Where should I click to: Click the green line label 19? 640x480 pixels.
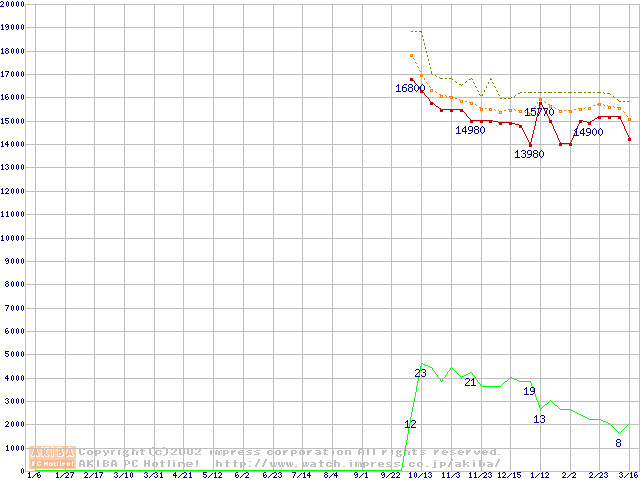pos(530,390)
